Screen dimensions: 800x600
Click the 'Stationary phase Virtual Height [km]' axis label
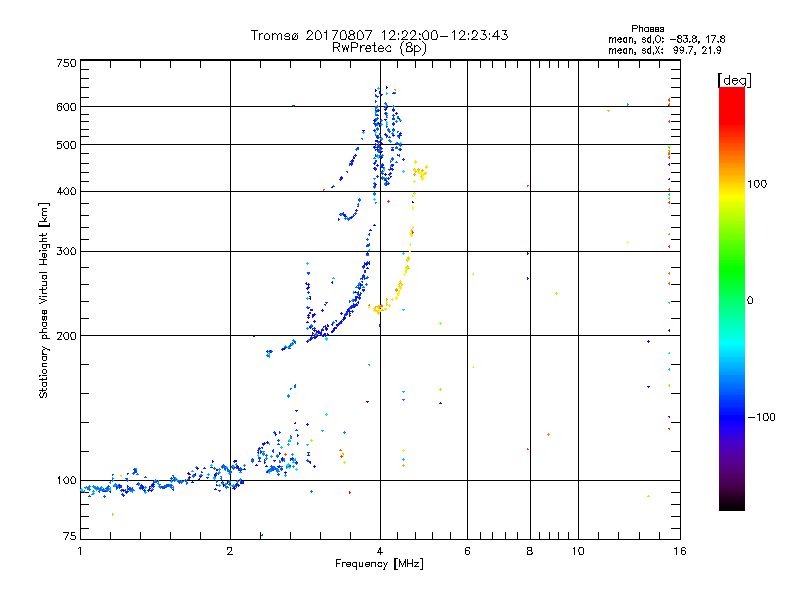tap(43, 300)
